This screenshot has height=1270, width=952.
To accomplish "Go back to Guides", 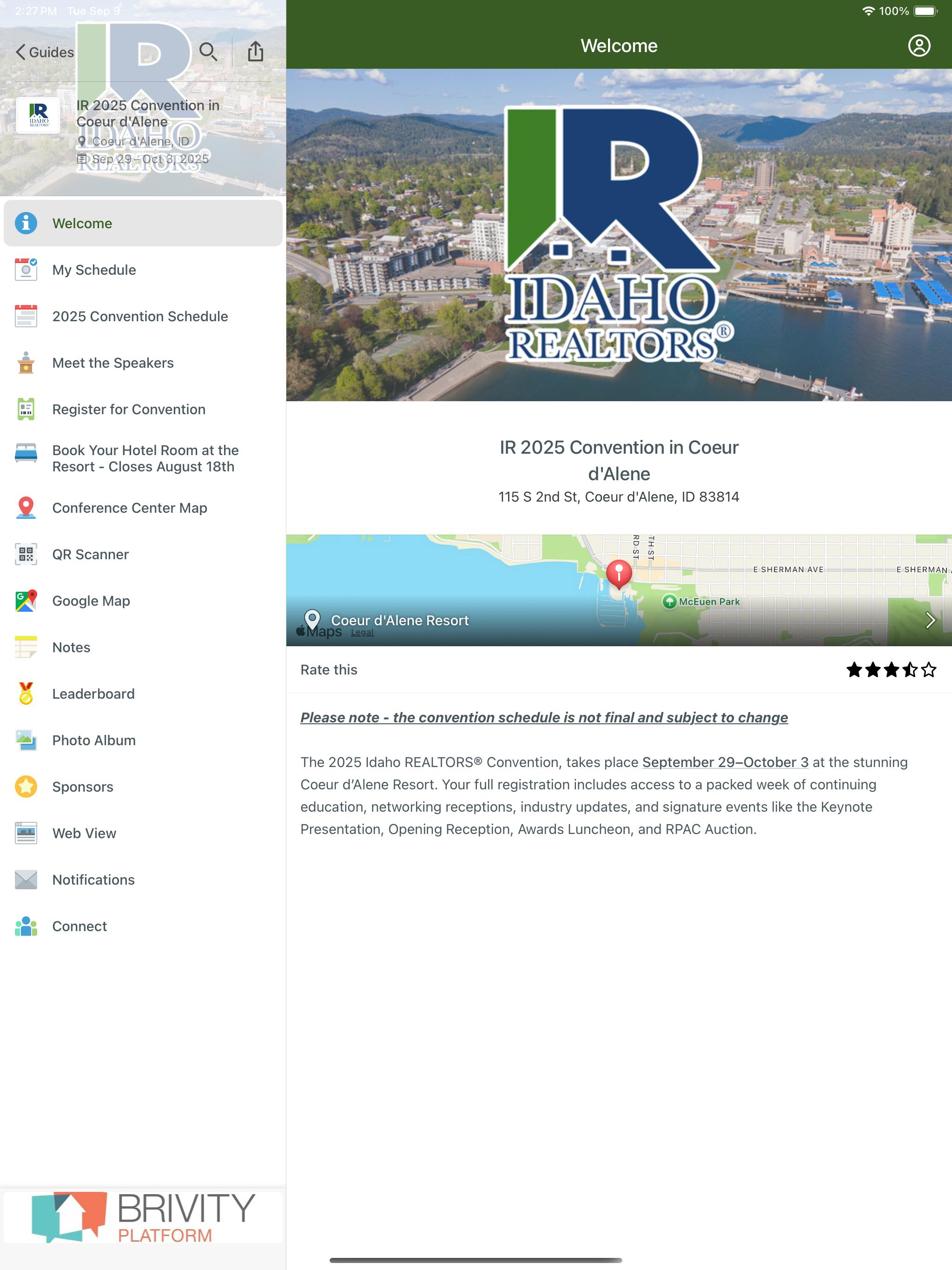I will pyautogui.click(x=45, y=52).
